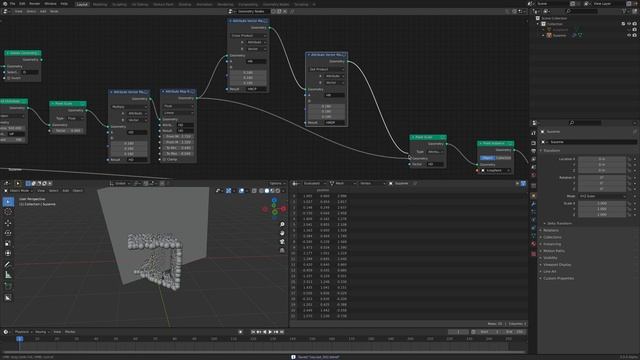The height and width of the screenshot is (360, 640).
Task: Switch to the Modeling workspace tab
Action: 100,4
